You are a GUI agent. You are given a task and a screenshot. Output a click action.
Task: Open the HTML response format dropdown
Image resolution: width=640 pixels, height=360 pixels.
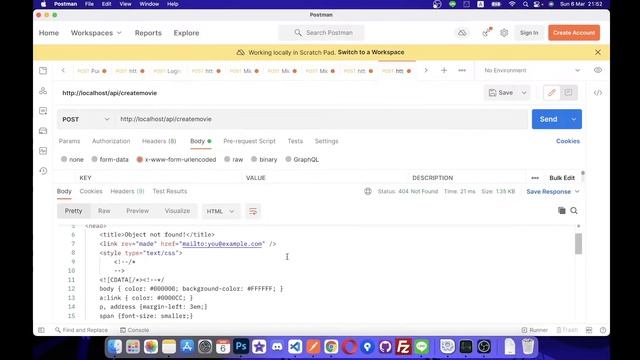pyautogui.click(x=220, y=211)
